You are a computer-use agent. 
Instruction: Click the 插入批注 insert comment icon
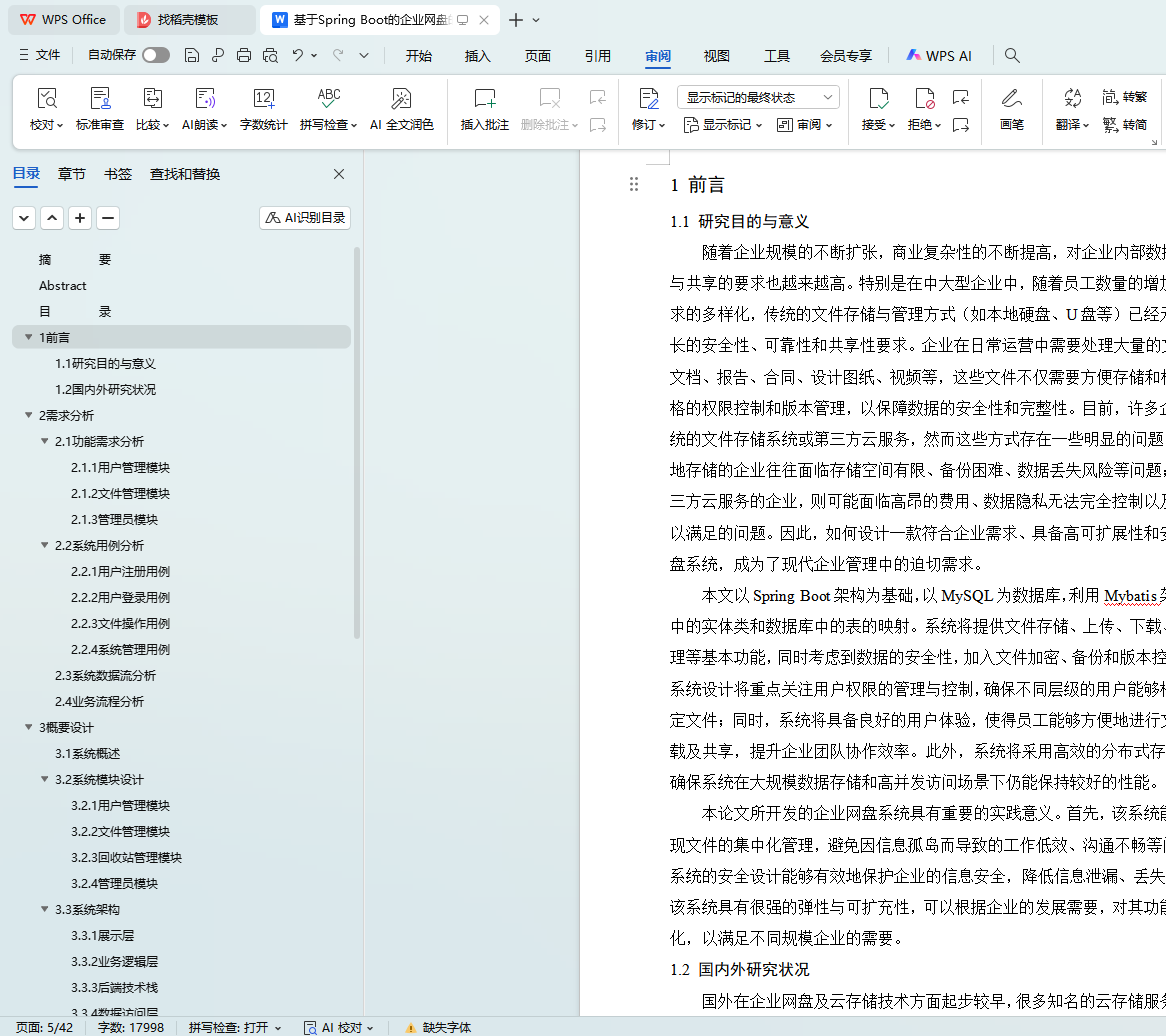pos(484,99)
